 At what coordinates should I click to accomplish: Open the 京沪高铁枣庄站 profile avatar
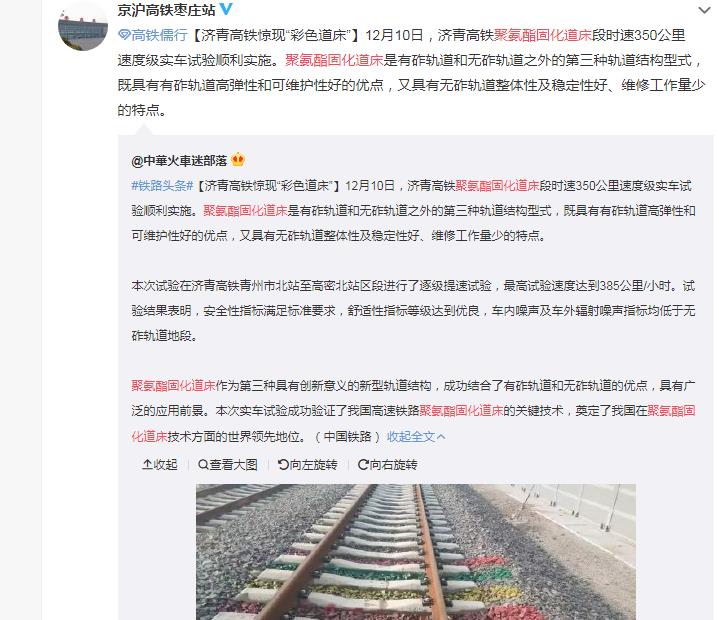point(83,26)
